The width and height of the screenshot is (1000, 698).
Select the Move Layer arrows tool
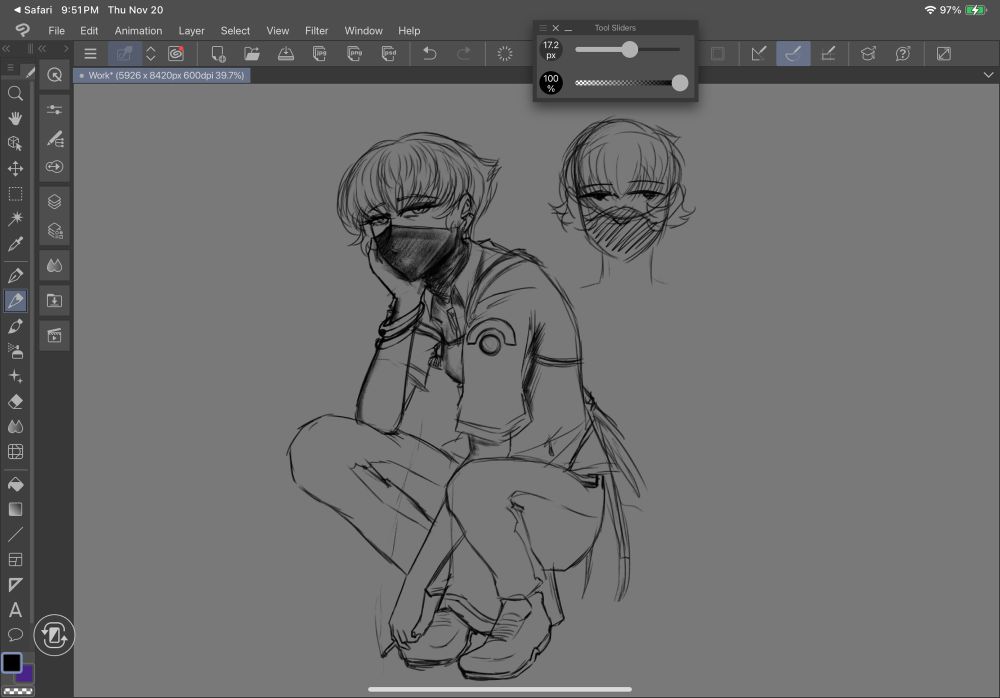15,168
